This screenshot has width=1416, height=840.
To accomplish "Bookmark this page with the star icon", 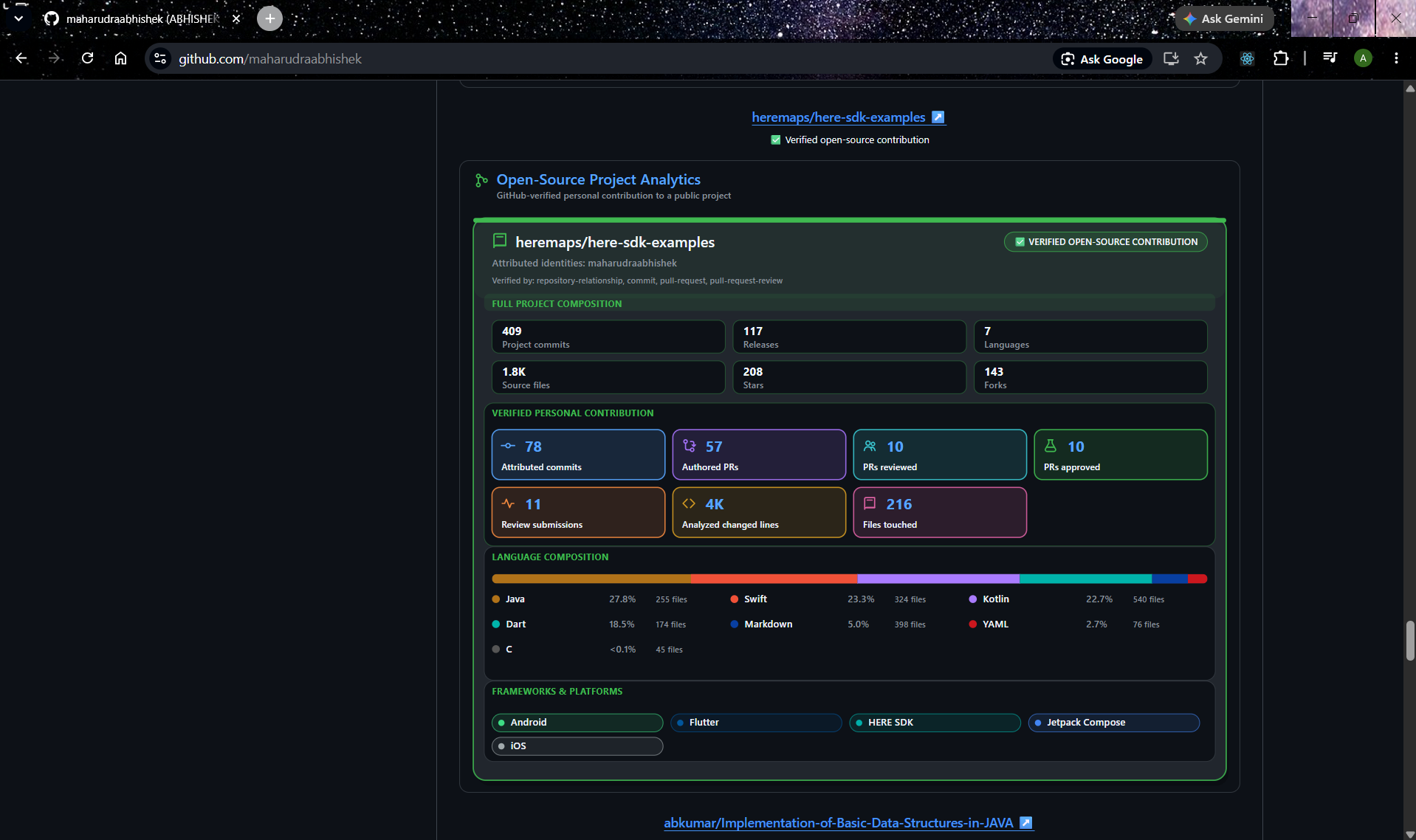I will [x=1201, y=58].
